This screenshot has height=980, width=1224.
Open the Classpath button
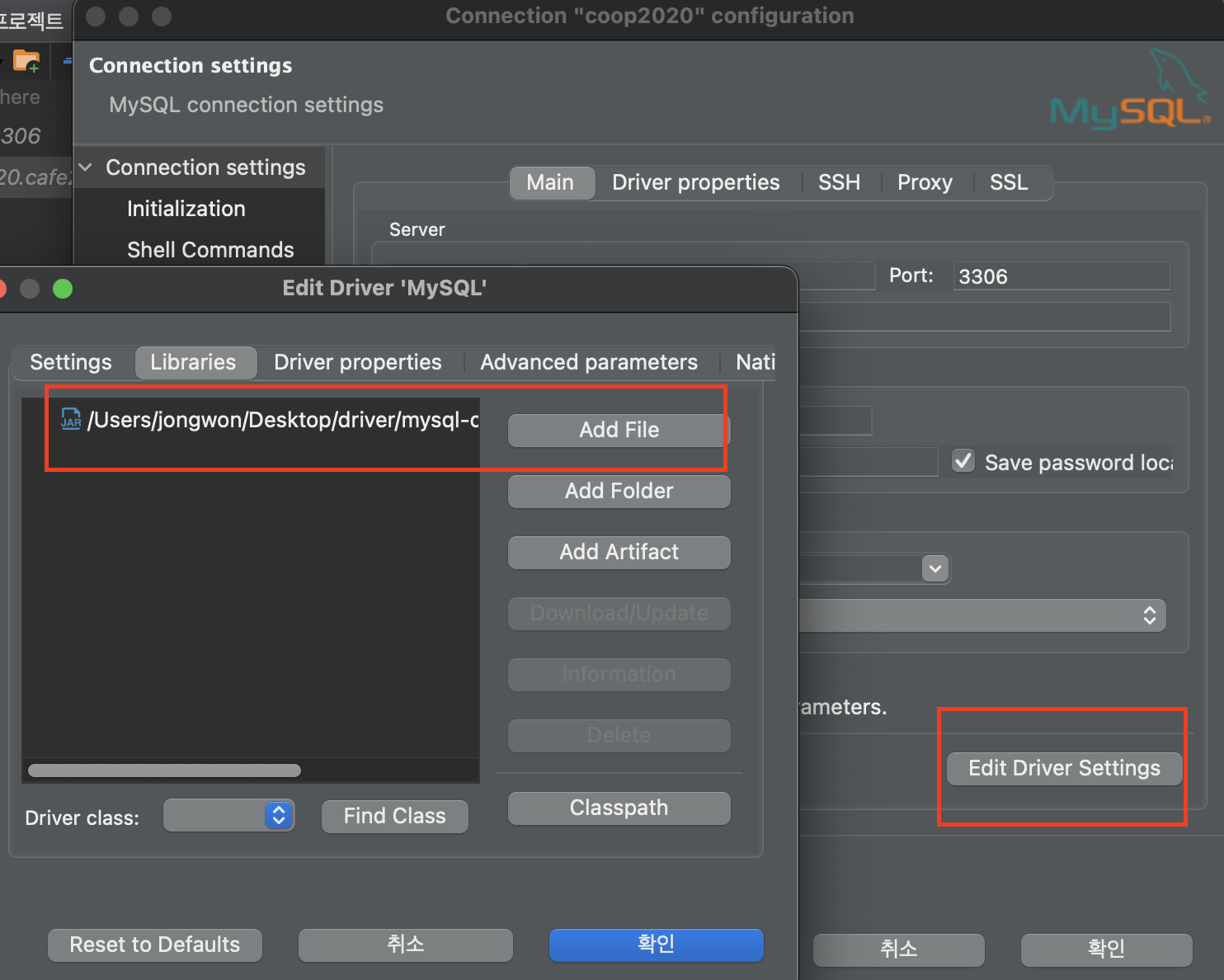pos(619,808)
